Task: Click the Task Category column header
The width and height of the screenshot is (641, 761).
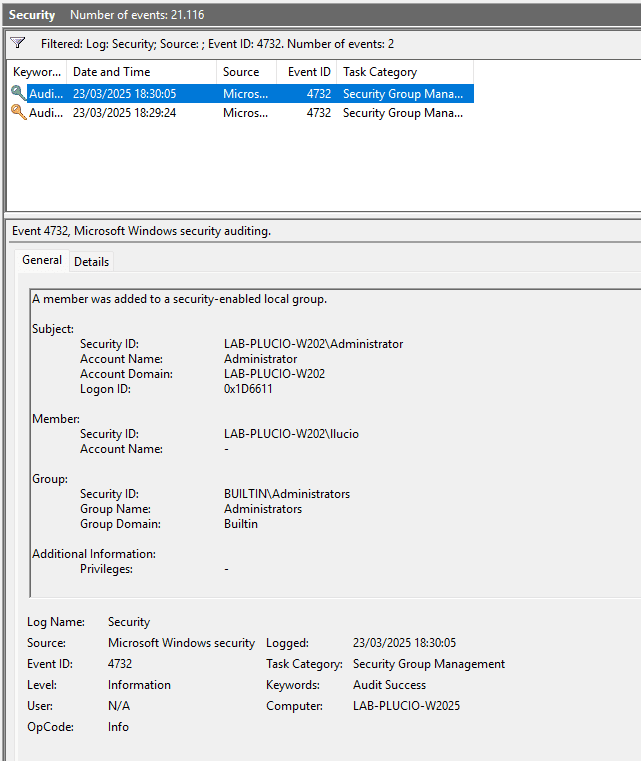Action: pos(380,72)
